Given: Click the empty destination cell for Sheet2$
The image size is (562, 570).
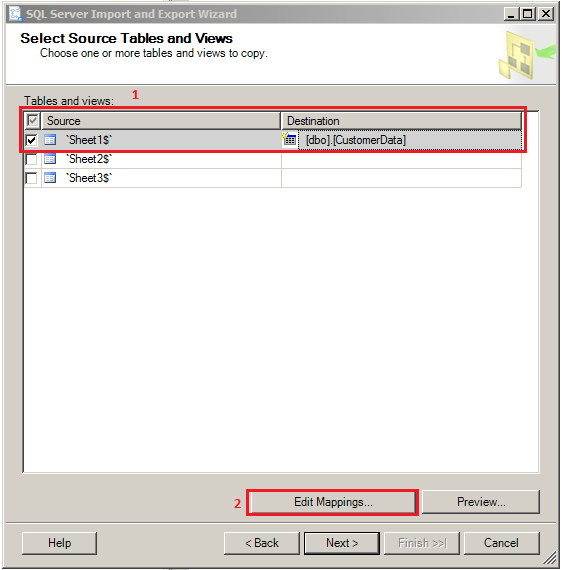Looking at the screenshot, I should click(x=401, y=159).
